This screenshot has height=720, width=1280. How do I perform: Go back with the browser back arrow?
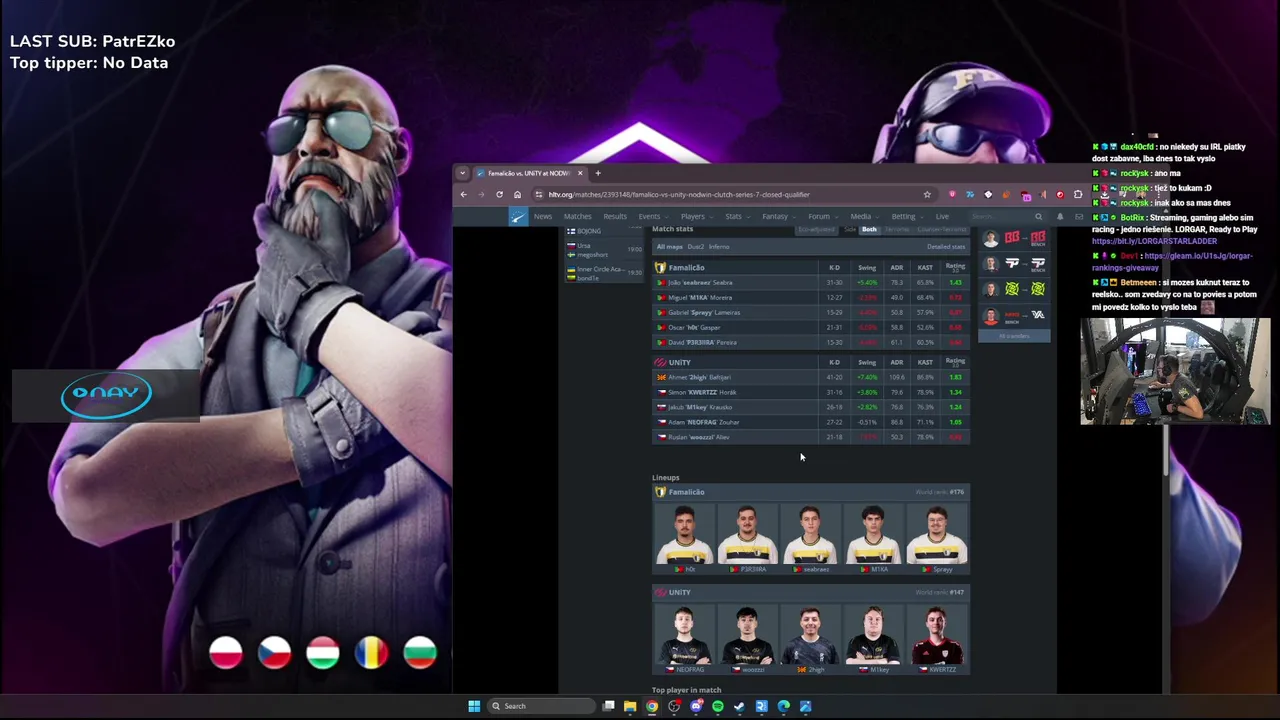tap(463, 194)
